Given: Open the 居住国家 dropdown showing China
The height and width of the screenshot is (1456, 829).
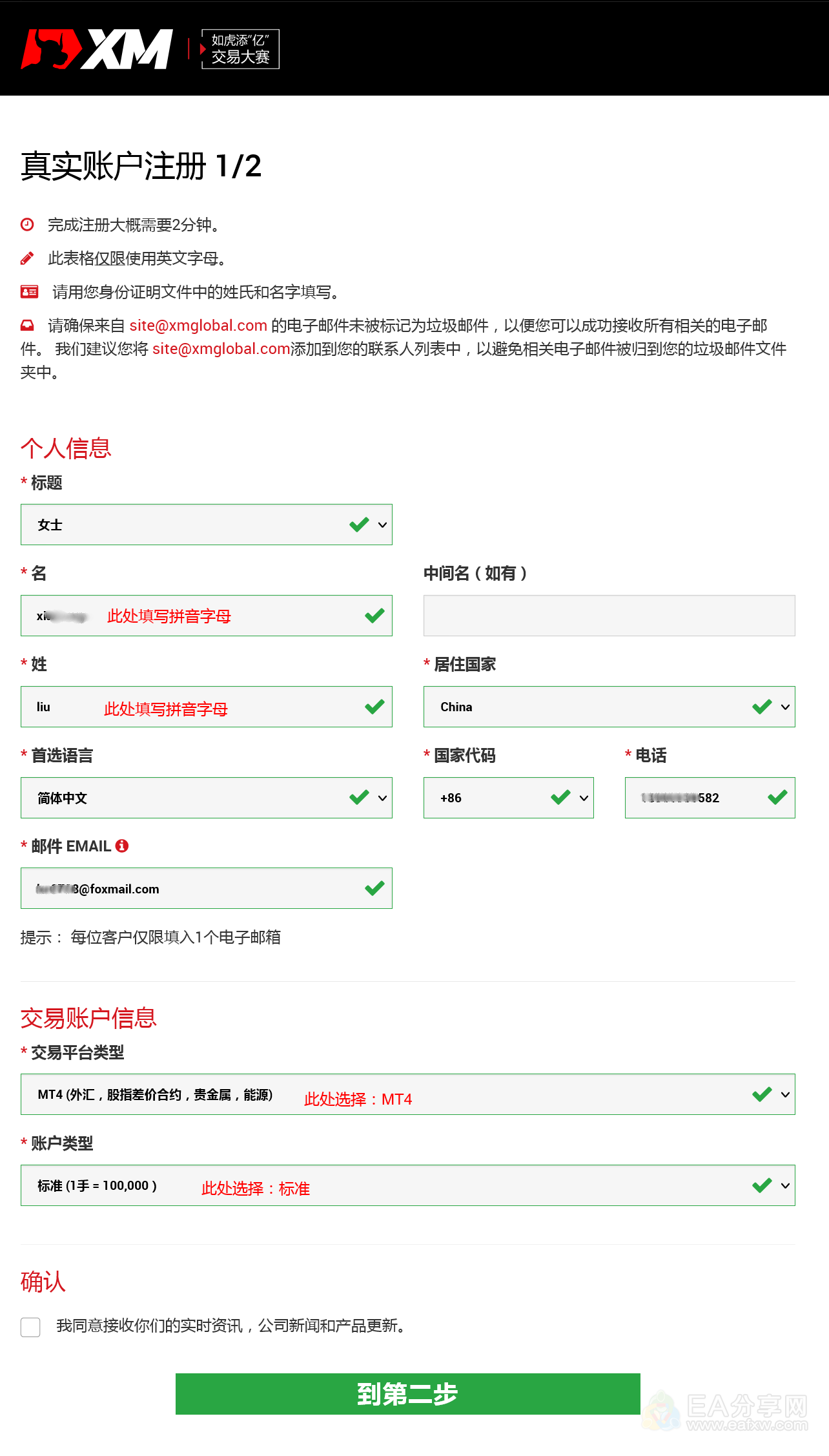Looking at the screenshot, I should click(609, 707).
